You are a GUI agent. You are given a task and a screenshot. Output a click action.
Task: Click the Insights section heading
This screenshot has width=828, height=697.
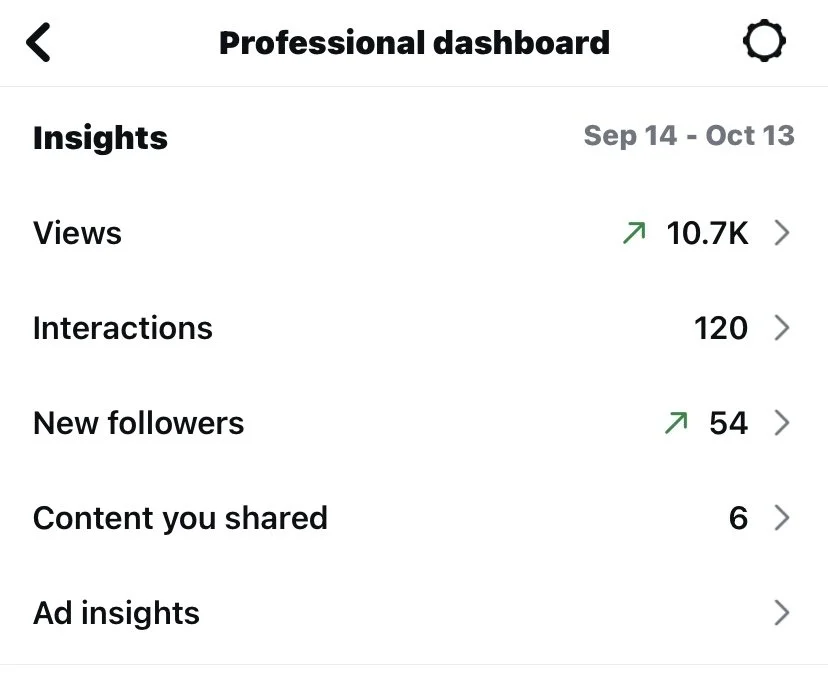(100, 138)
